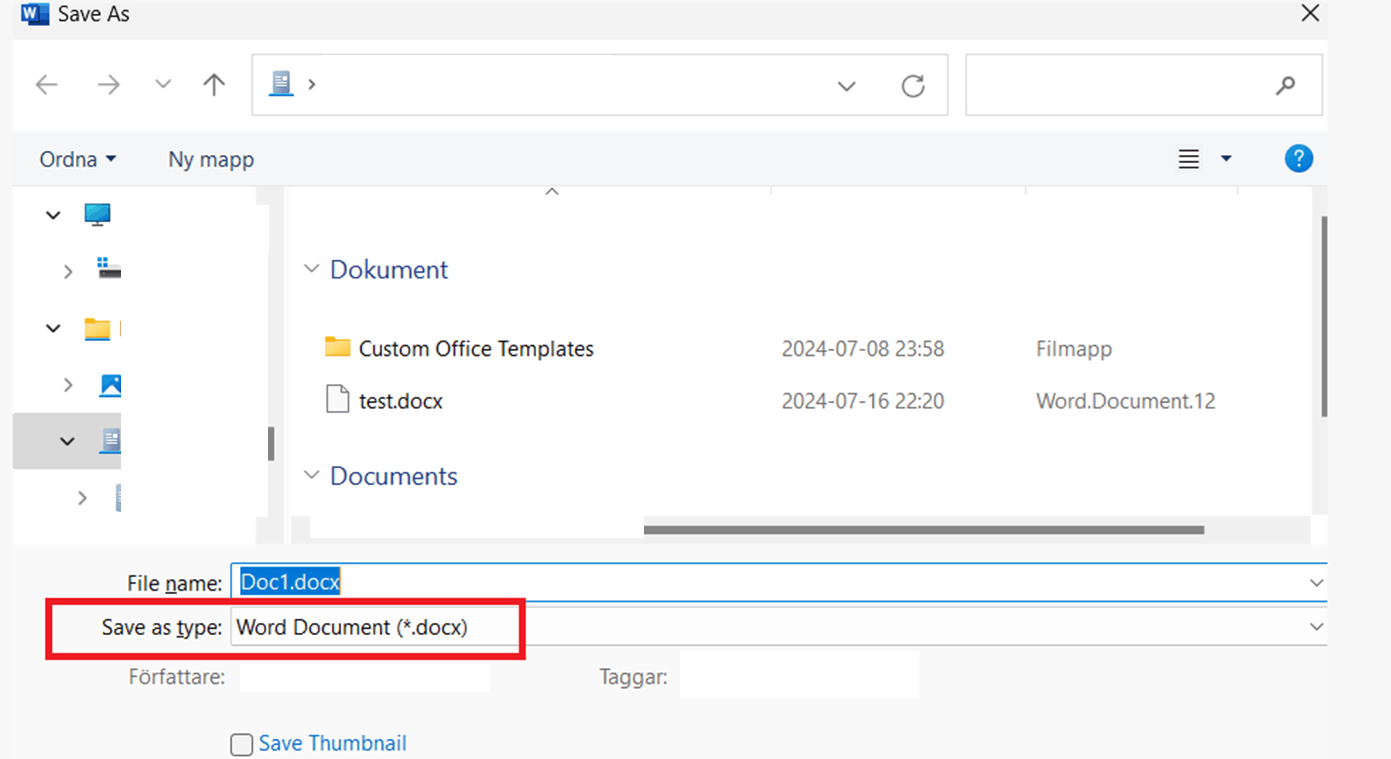Open the file name history dropdown

[1316, 581]
